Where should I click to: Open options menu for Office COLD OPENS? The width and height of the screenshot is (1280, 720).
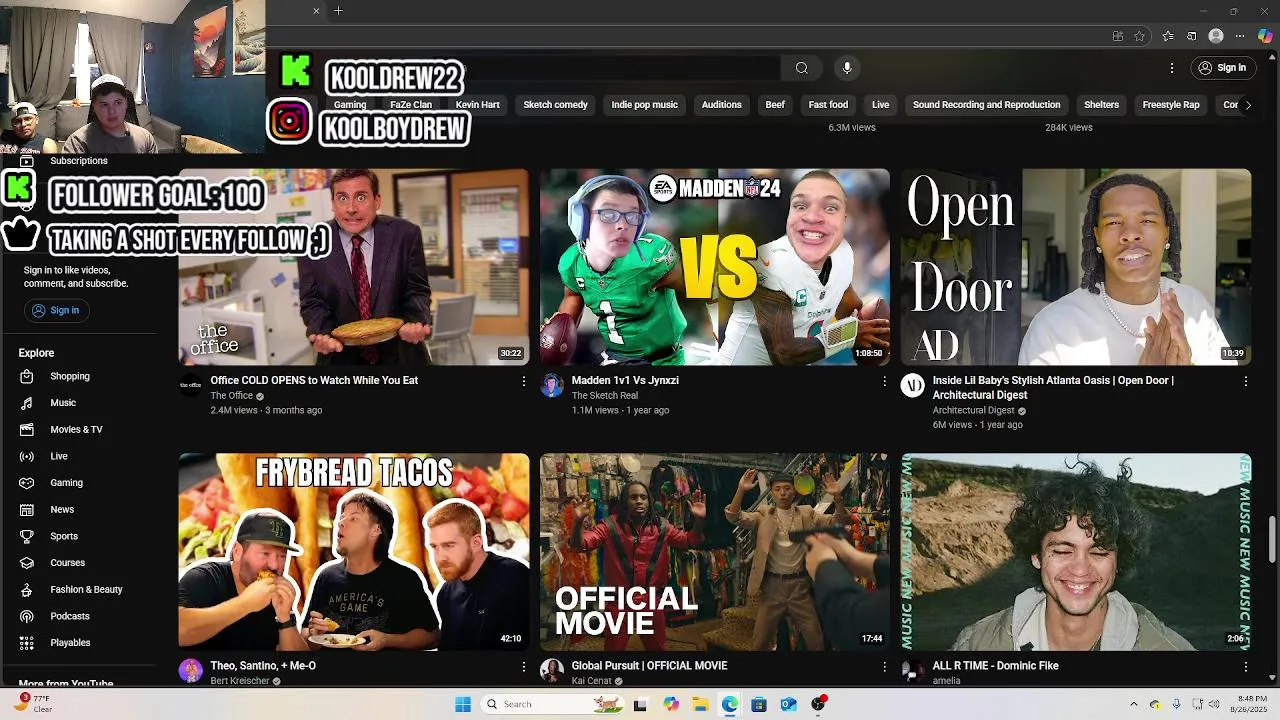click(523, 381)
